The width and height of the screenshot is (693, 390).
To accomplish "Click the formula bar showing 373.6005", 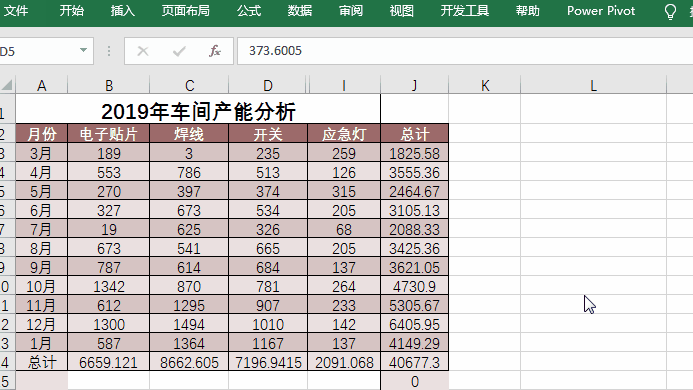I will tap(465, 51).
